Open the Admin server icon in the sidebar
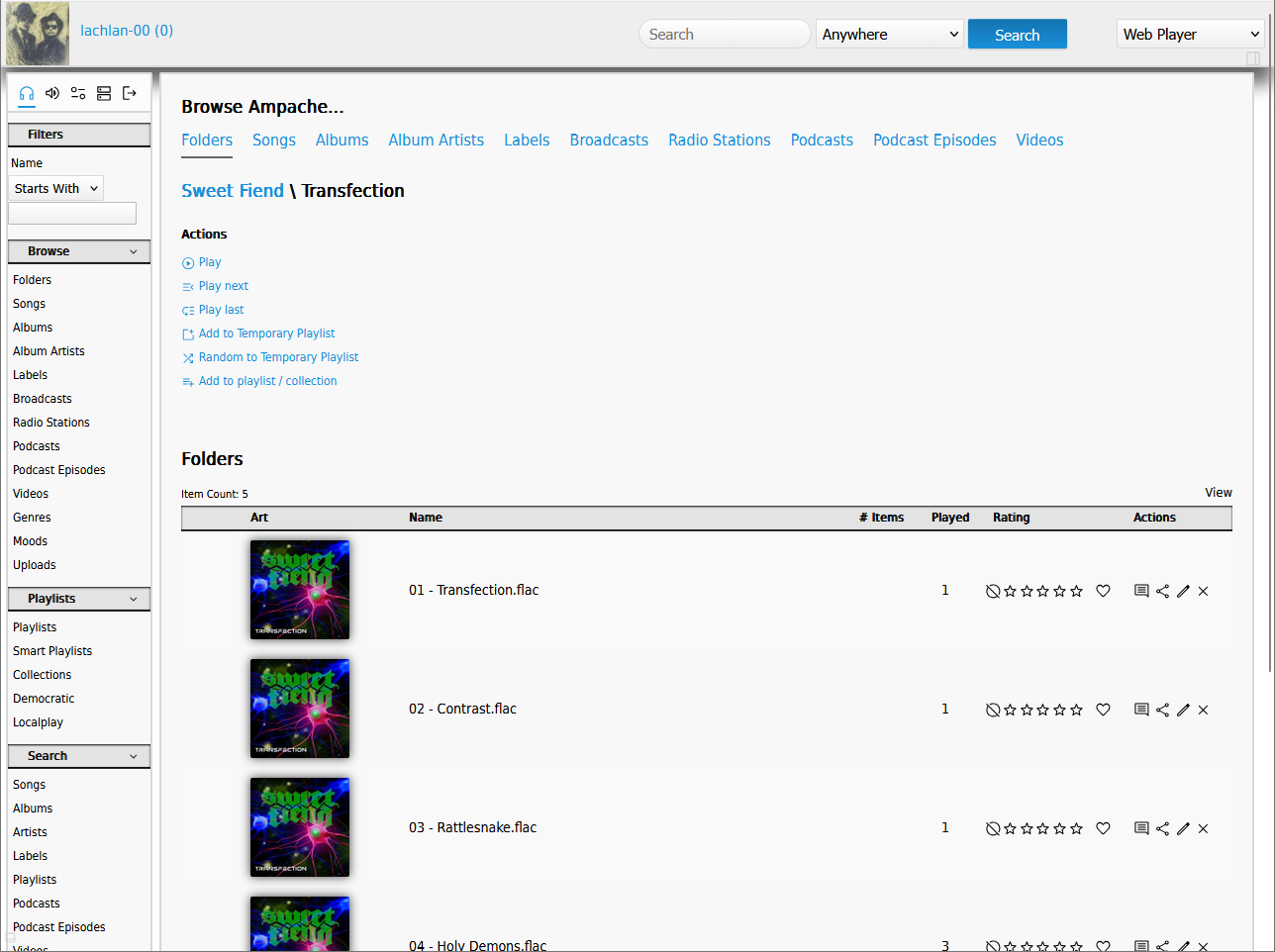The width and height of the screenshot is (1275, 952). 104,93
